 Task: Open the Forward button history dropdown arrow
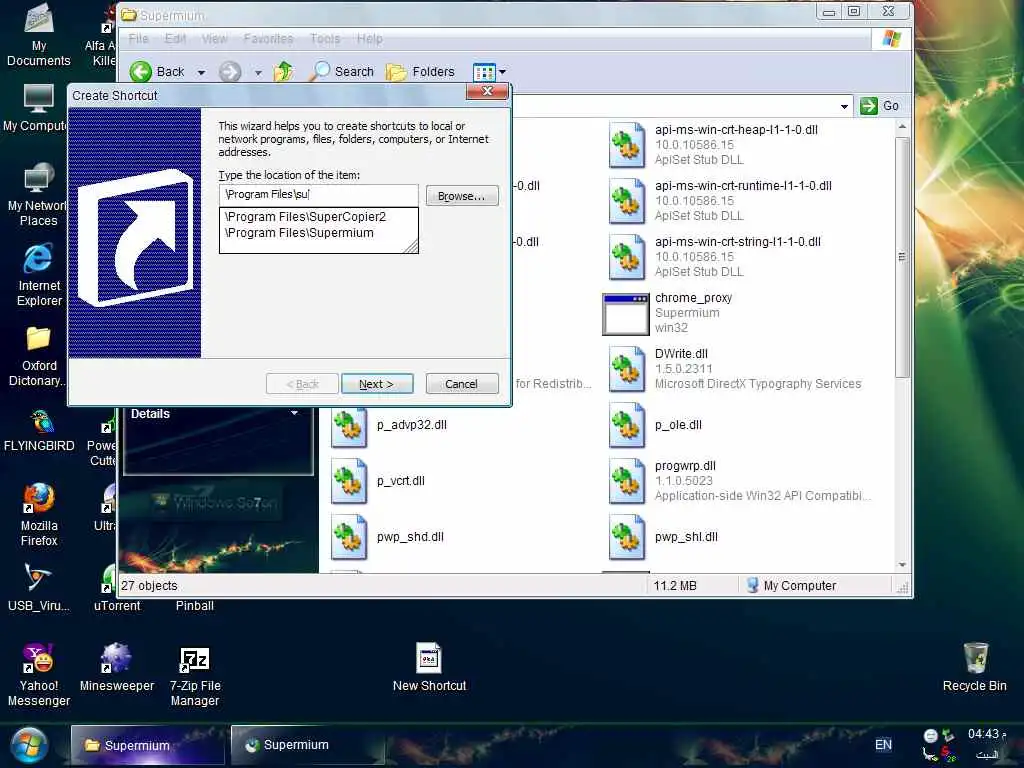[x=258, y=72]
